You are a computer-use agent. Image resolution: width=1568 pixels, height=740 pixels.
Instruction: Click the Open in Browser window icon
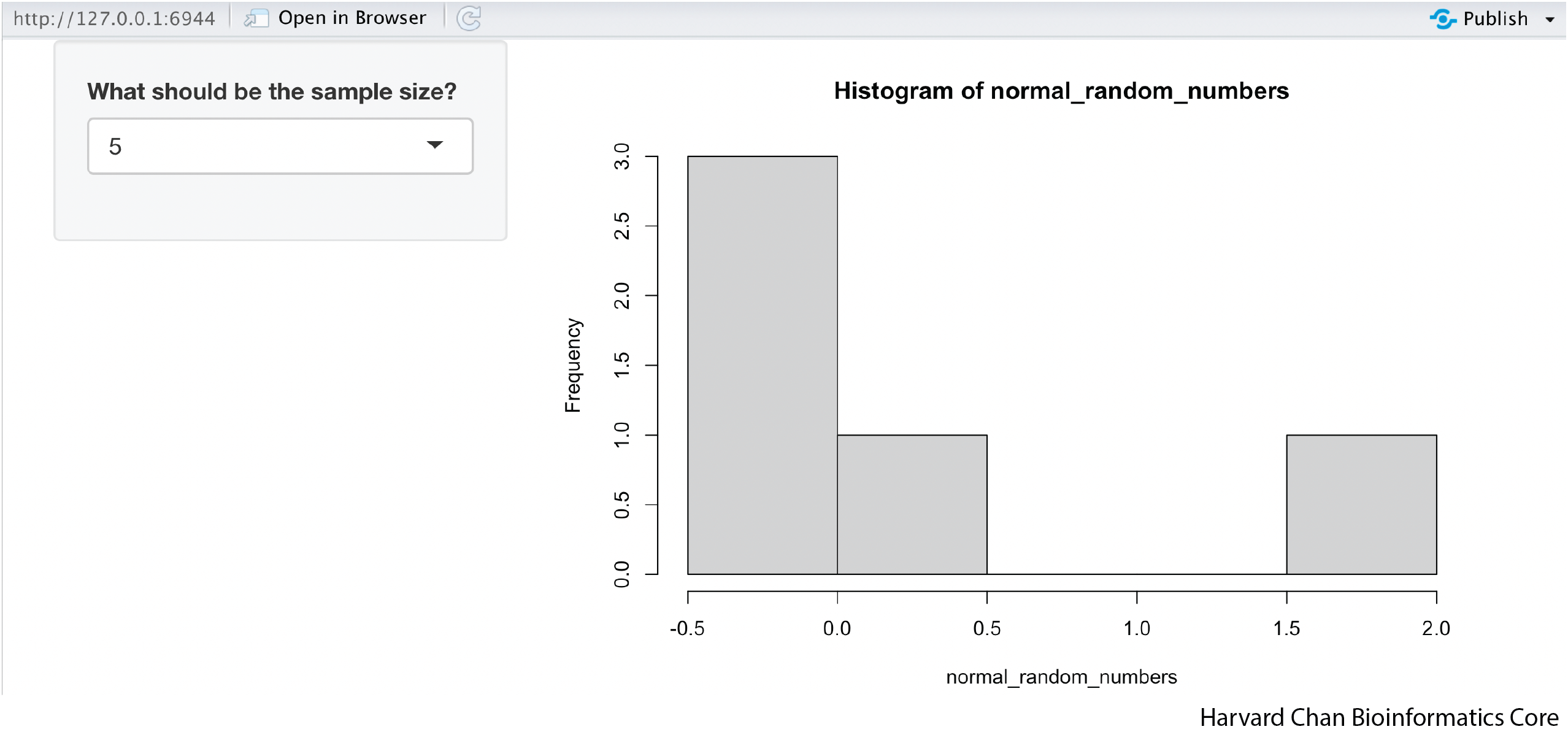coord(256,18)
